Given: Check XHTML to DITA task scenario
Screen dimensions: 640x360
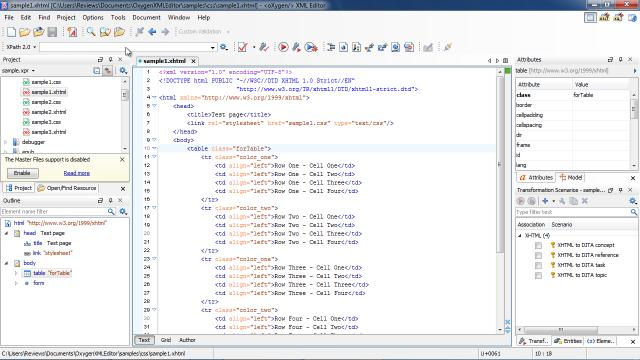Looking at the screenshot, I should point(538,265).
